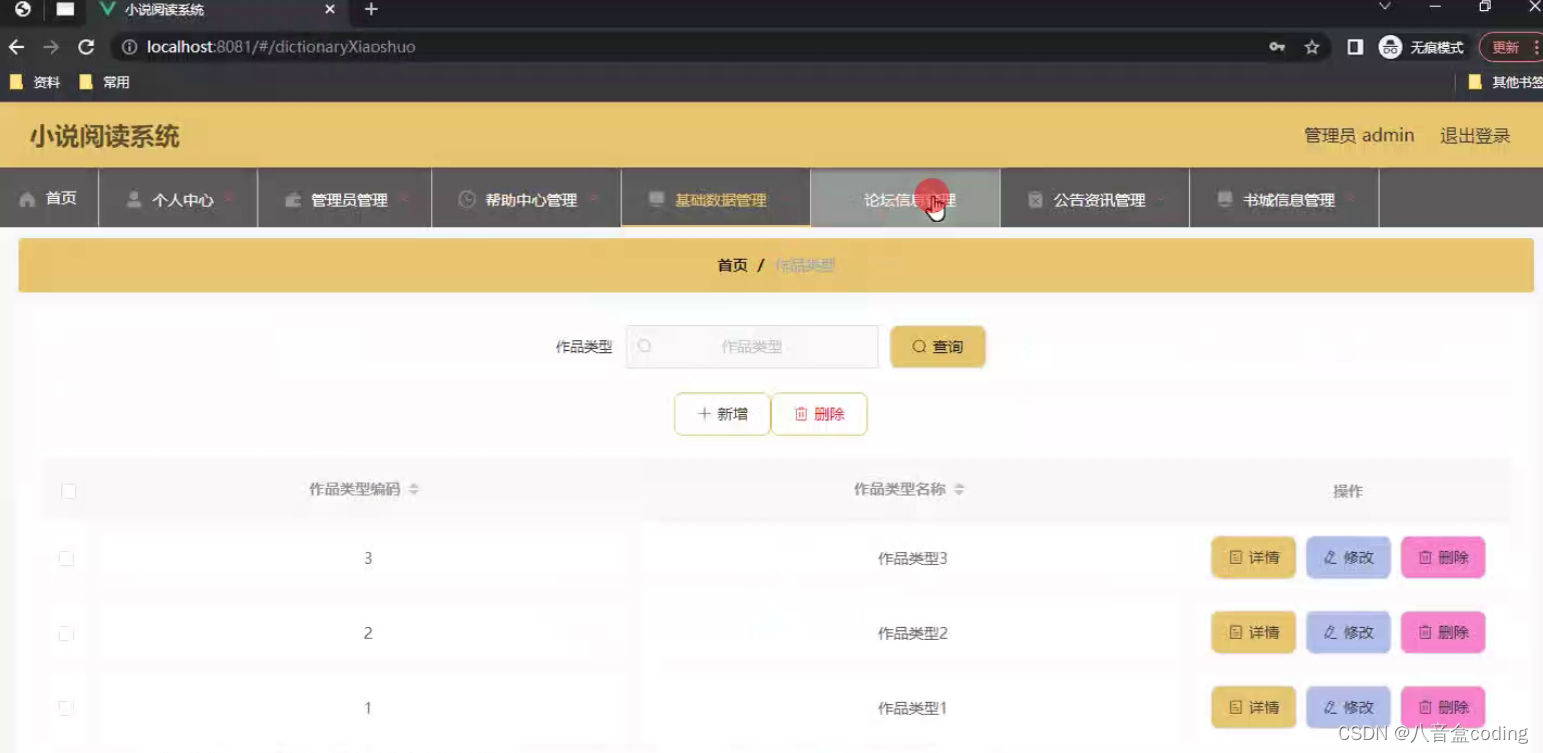1543x753 pixels.
Task: Click the 首页 breadcrumb link
Action: (x=732, y=265)
